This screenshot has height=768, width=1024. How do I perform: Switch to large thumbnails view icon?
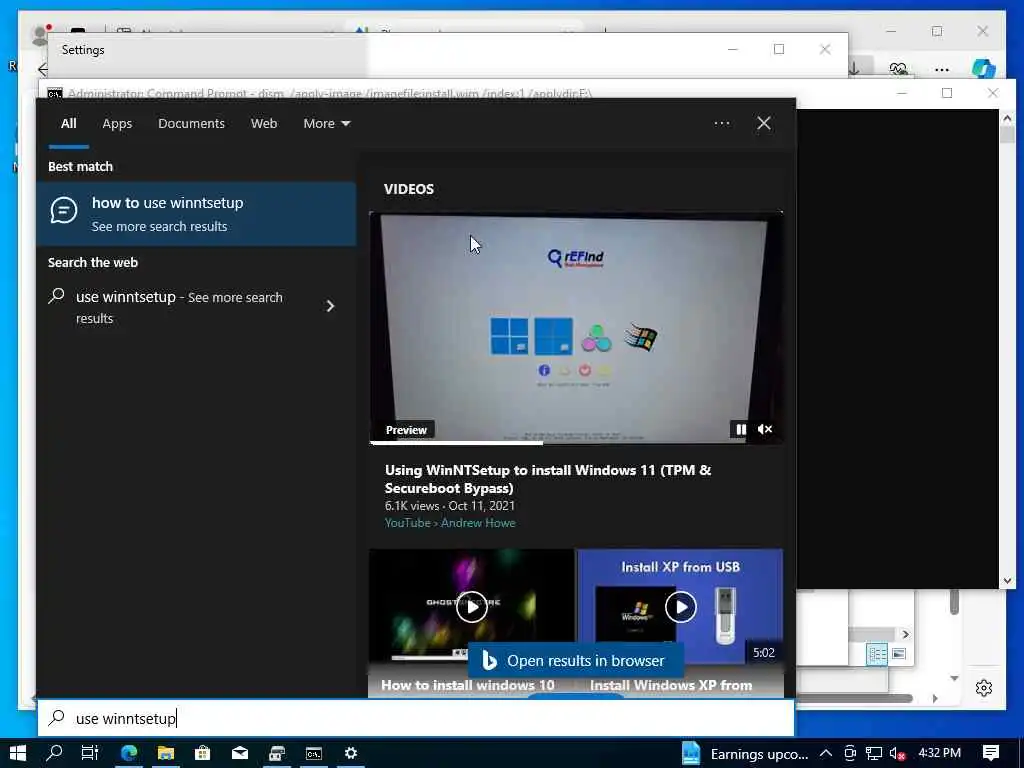(x=899, y=654)
